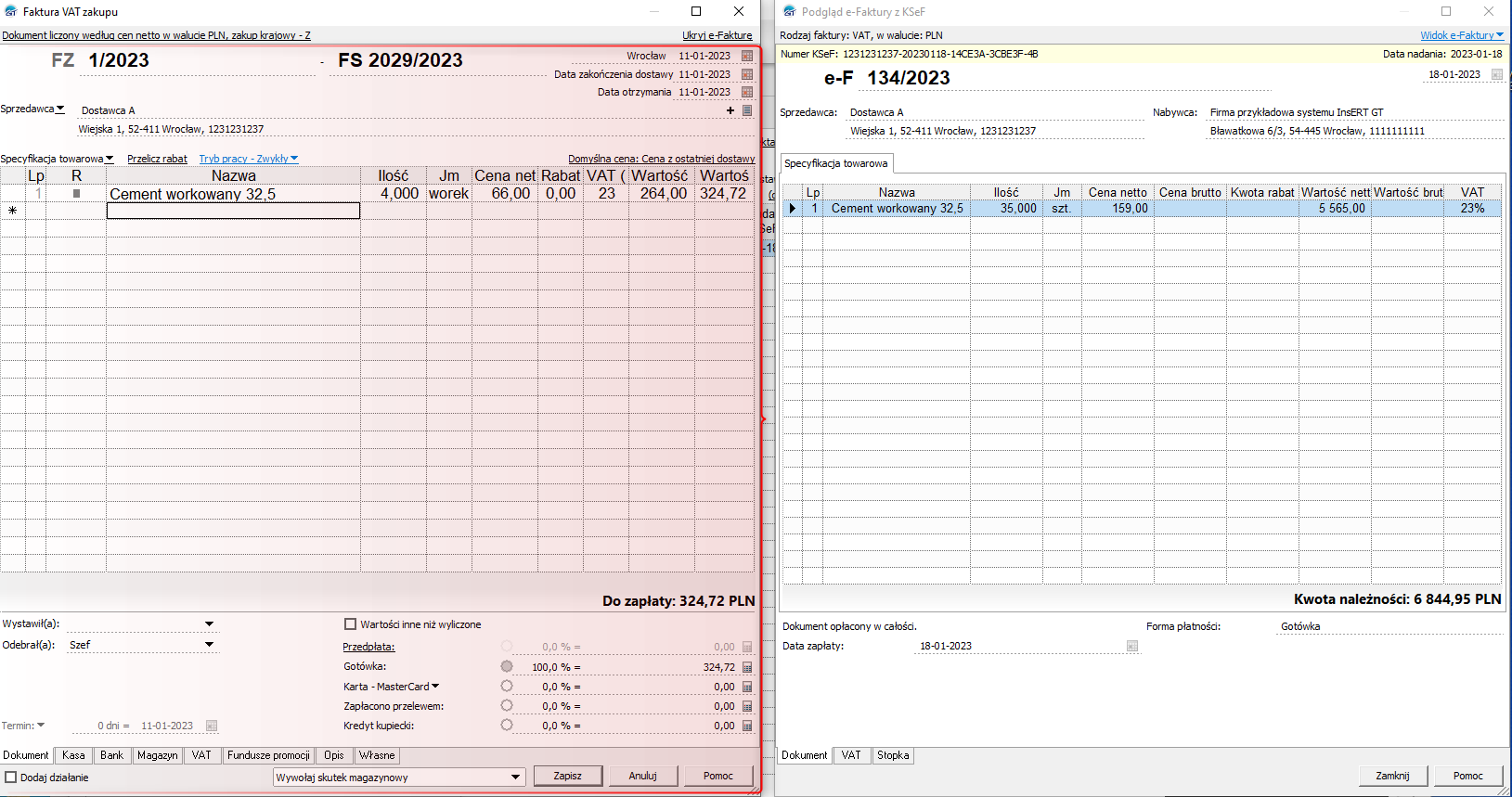Enable the Dodaj działanie checkbox
The image size is (1512, 797).
tap(11, 778)
